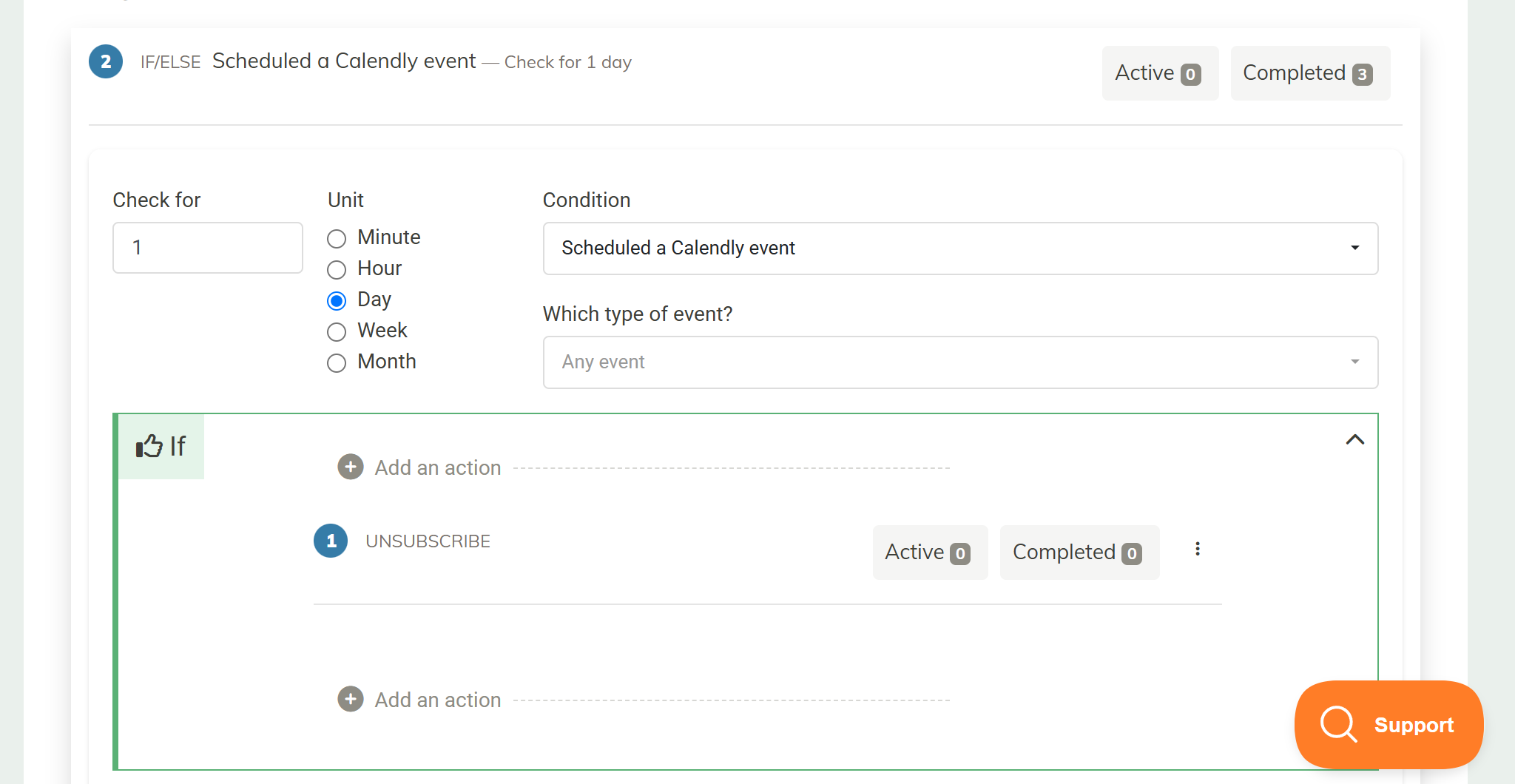Switch to the Completed 3 view of step 2
This screenshot has height=784, width=1515.
click(1309, 72)
